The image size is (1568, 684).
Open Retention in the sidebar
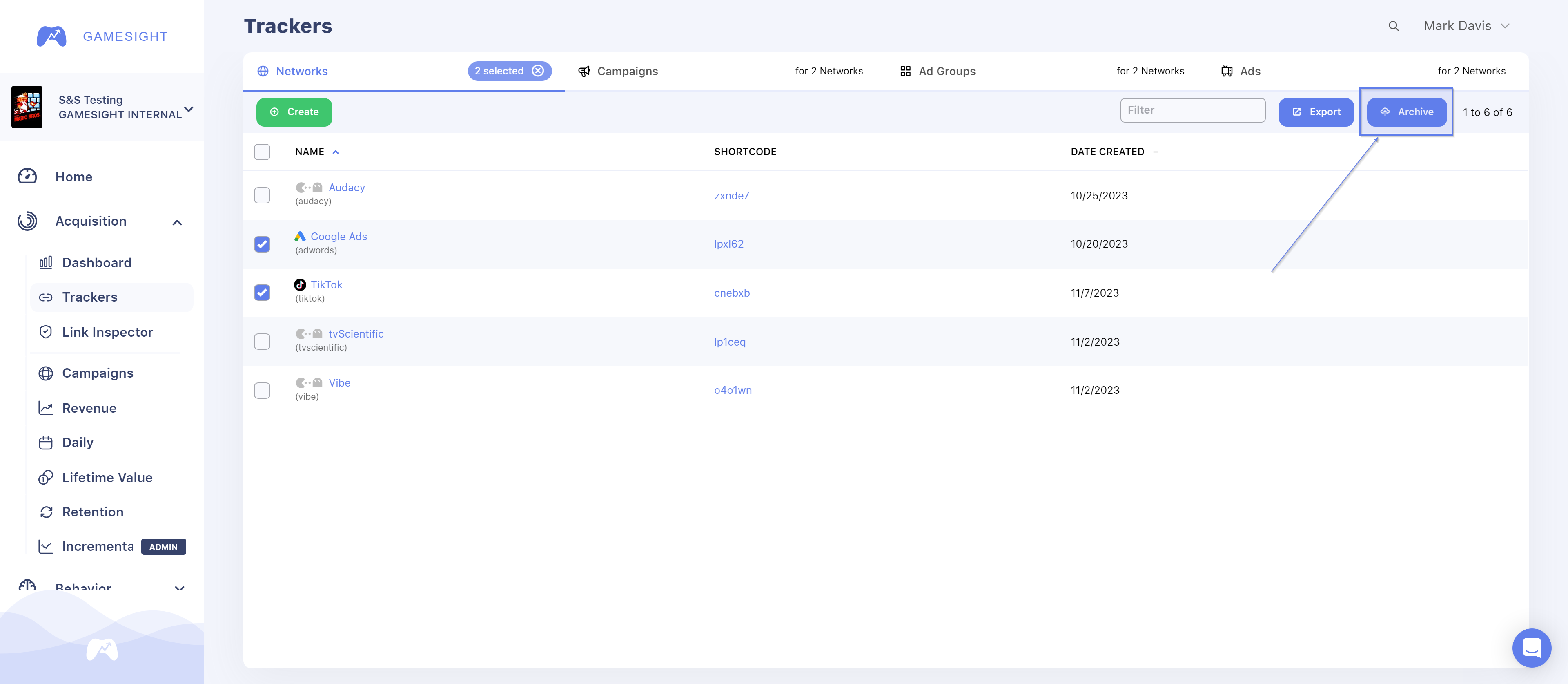coord(93,512)
